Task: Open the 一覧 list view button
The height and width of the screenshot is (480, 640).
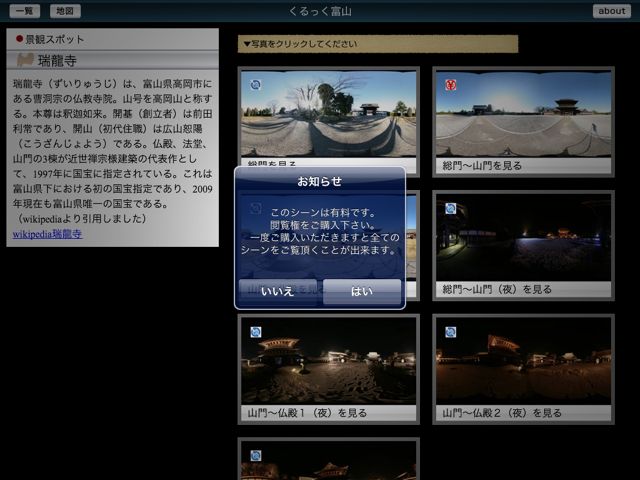Action: [24, 11]
